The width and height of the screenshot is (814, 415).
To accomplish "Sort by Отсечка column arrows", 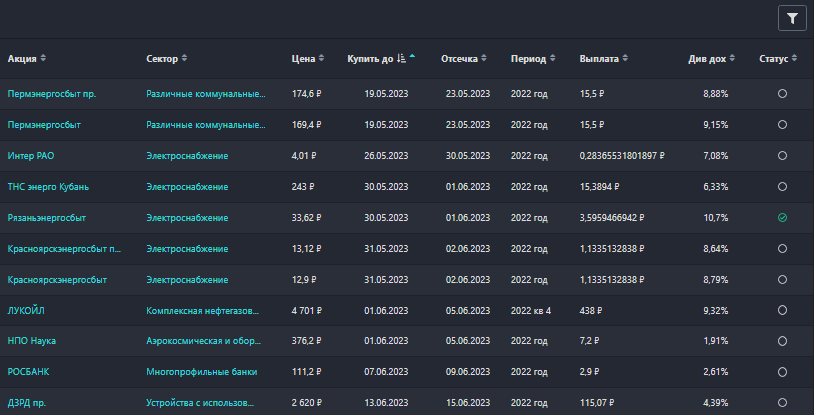I will pyautogui.click(x=484, y=59).
